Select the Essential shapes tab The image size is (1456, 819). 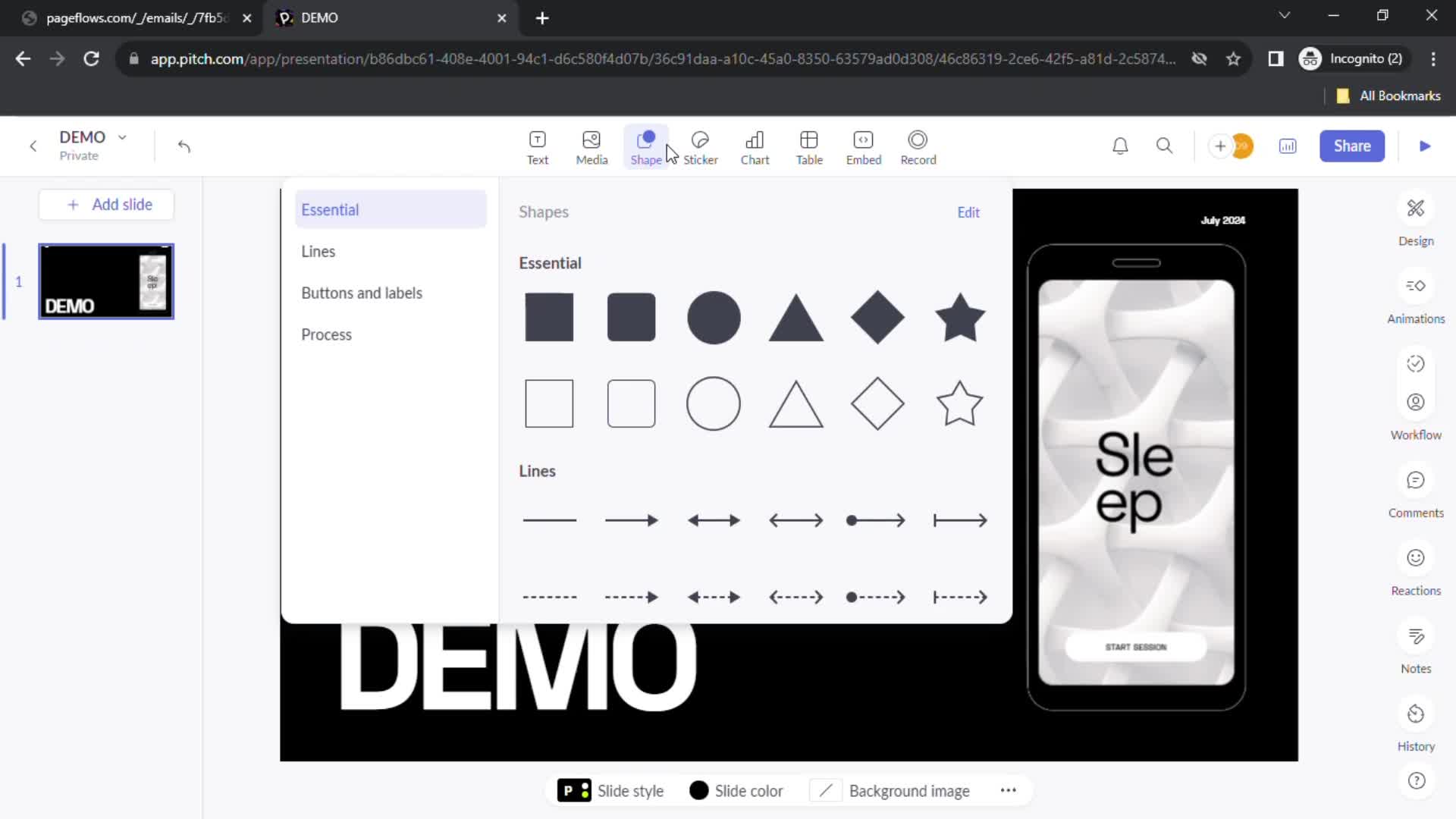[389, 209]
